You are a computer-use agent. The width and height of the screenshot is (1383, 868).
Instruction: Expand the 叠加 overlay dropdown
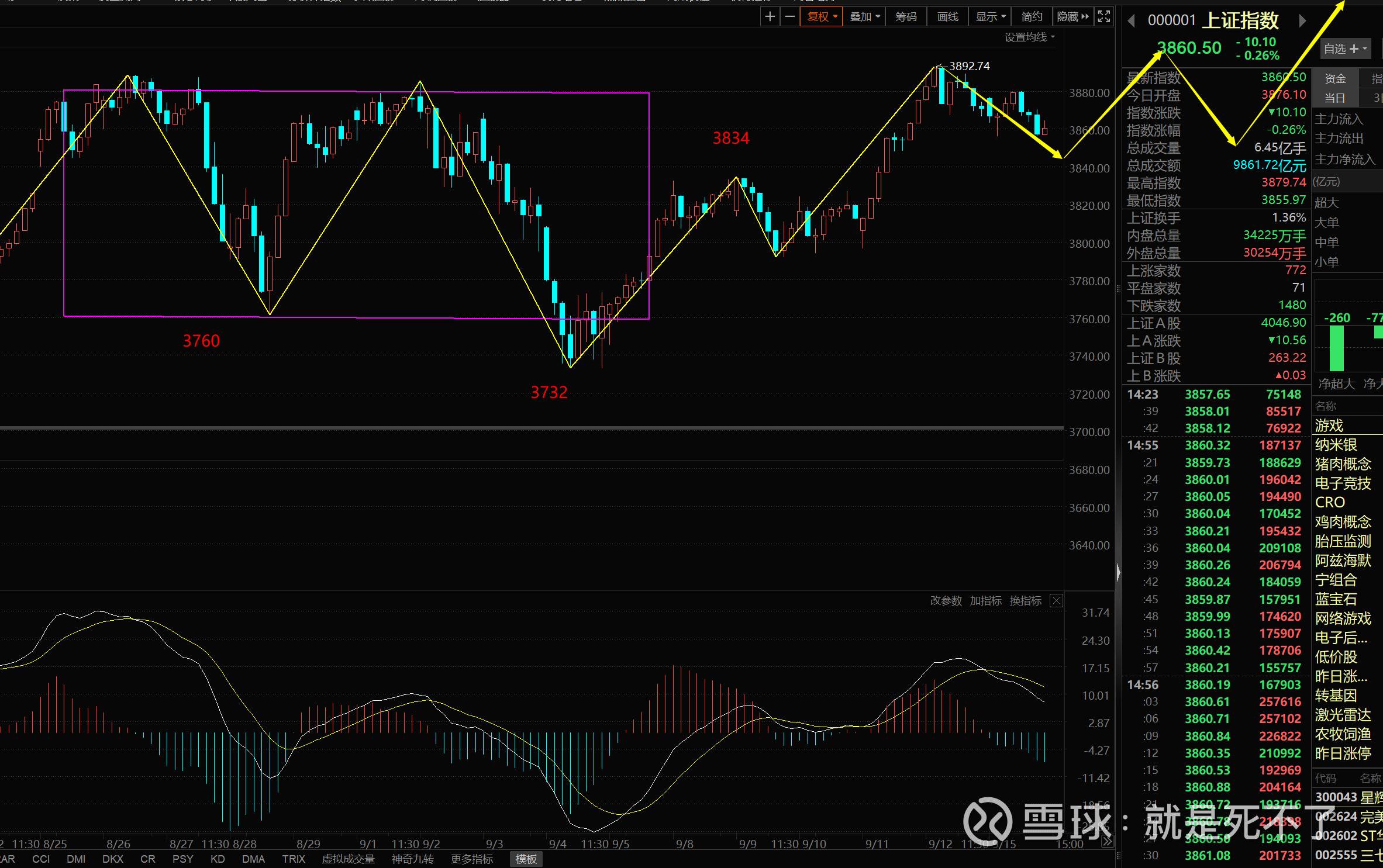click(864, 17)
